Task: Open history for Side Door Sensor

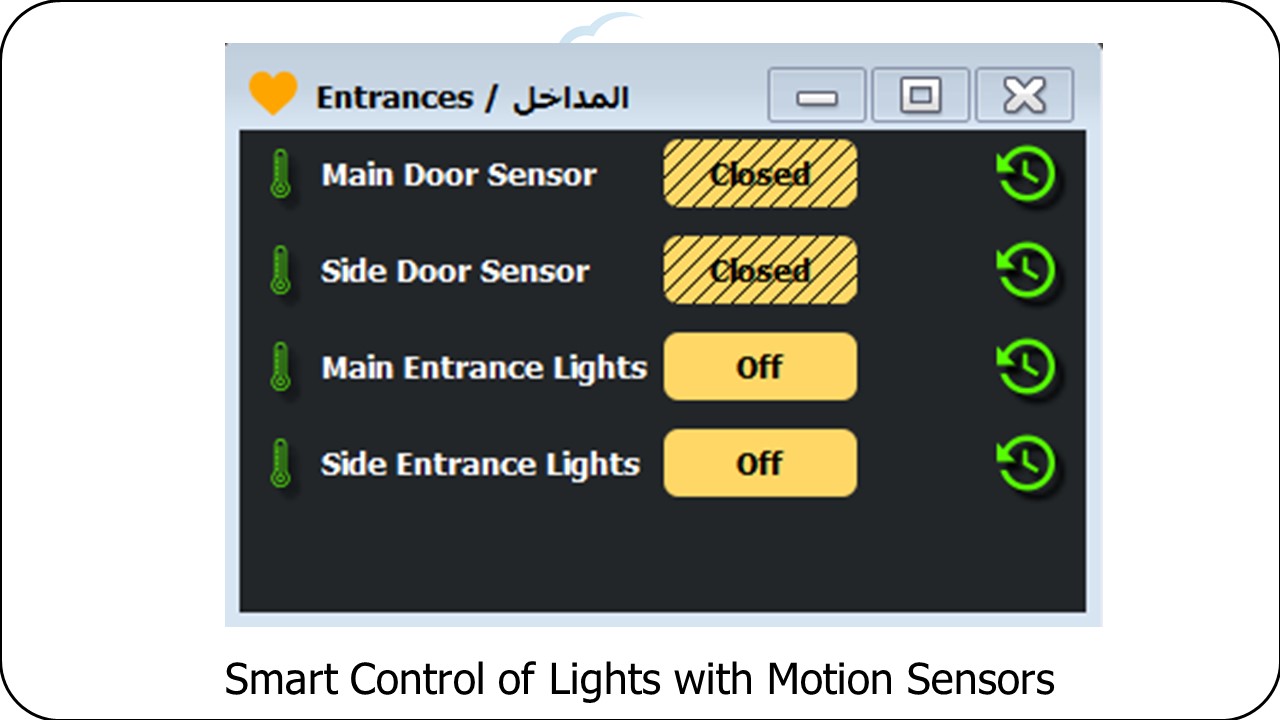Action: pos(1026,271)
